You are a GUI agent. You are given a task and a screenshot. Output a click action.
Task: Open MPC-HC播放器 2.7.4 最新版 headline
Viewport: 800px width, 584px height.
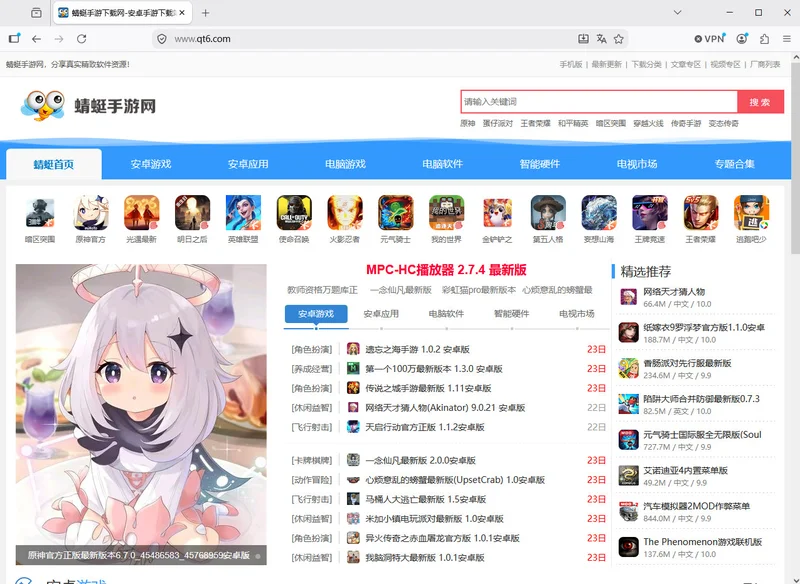point(446,270)
